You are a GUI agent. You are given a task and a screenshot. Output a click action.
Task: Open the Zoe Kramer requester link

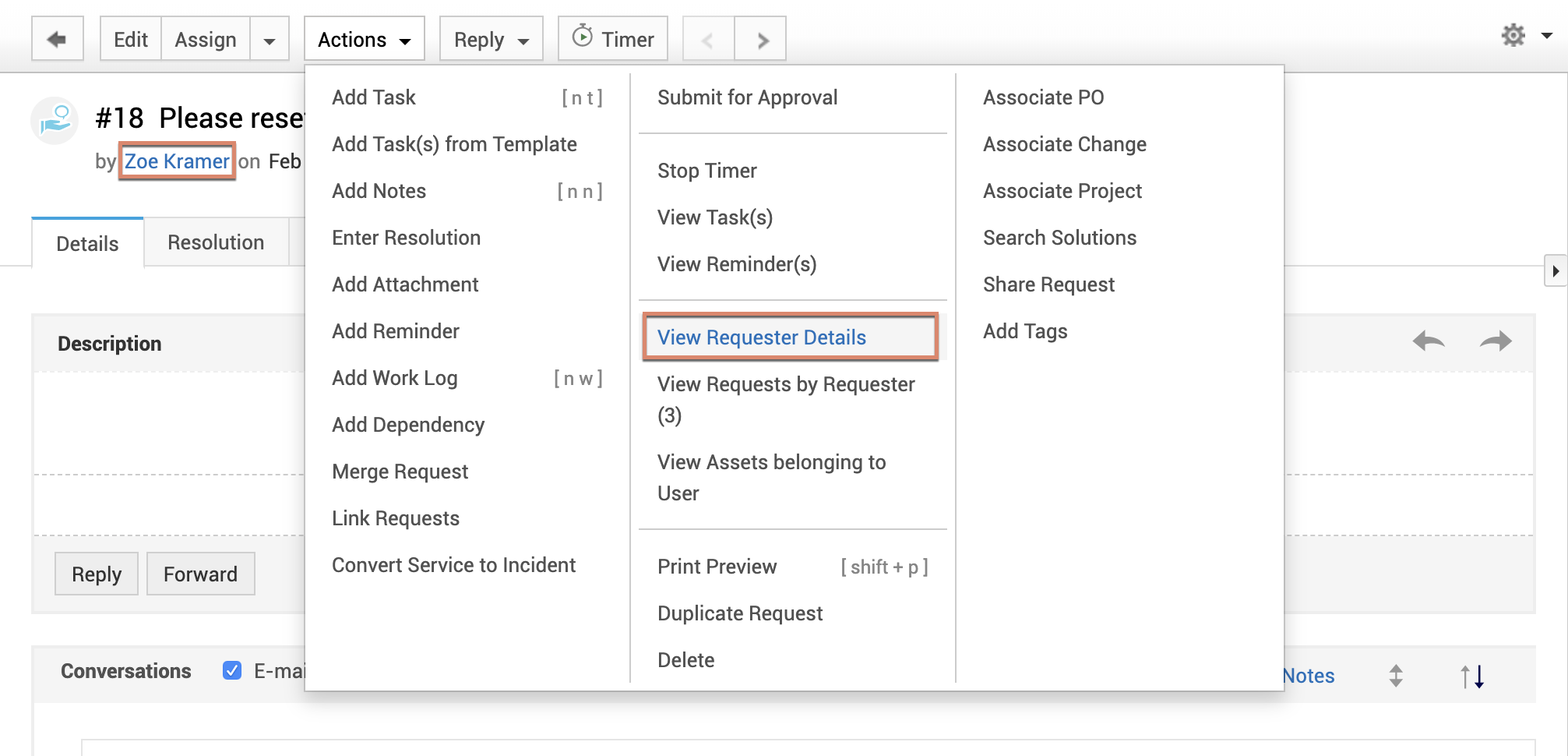coord(177,161)
